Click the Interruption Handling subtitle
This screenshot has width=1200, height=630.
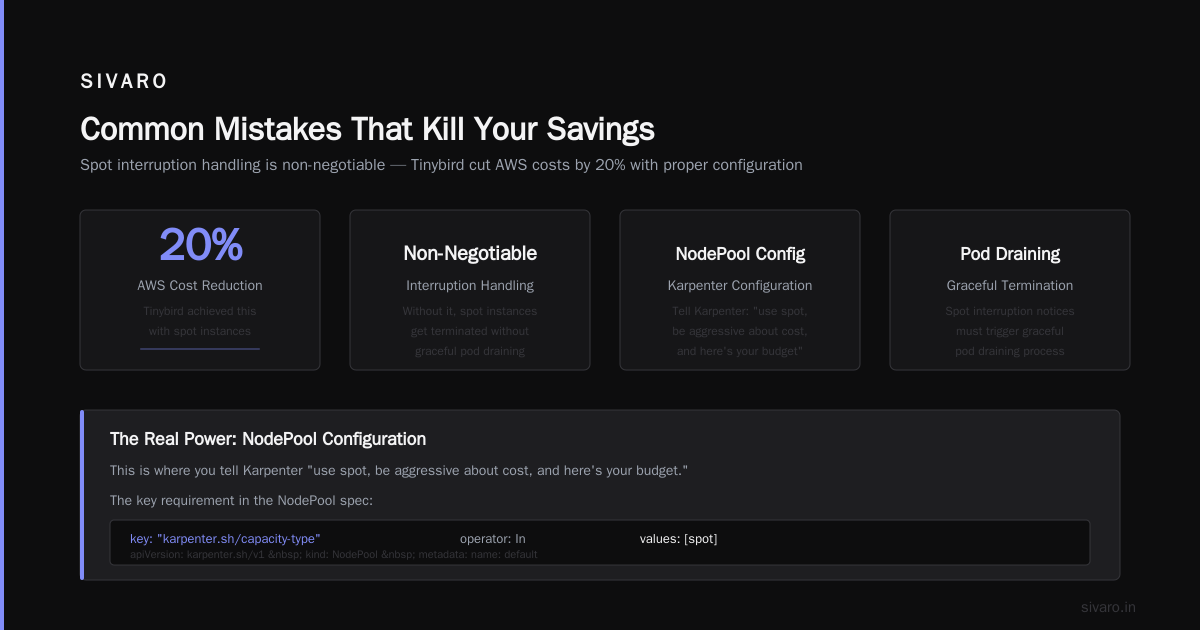[x=470, y=286]
